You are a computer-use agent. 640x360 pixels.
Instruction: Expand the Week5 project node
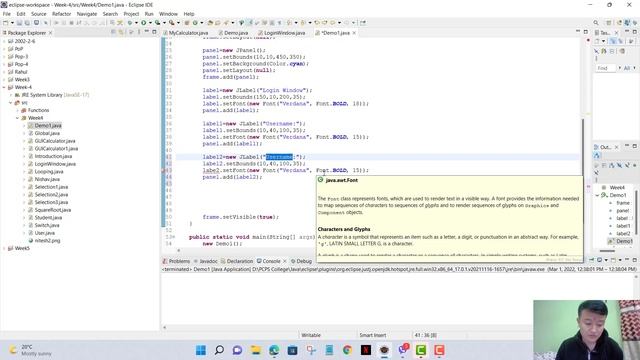click(x=4, y=248)
